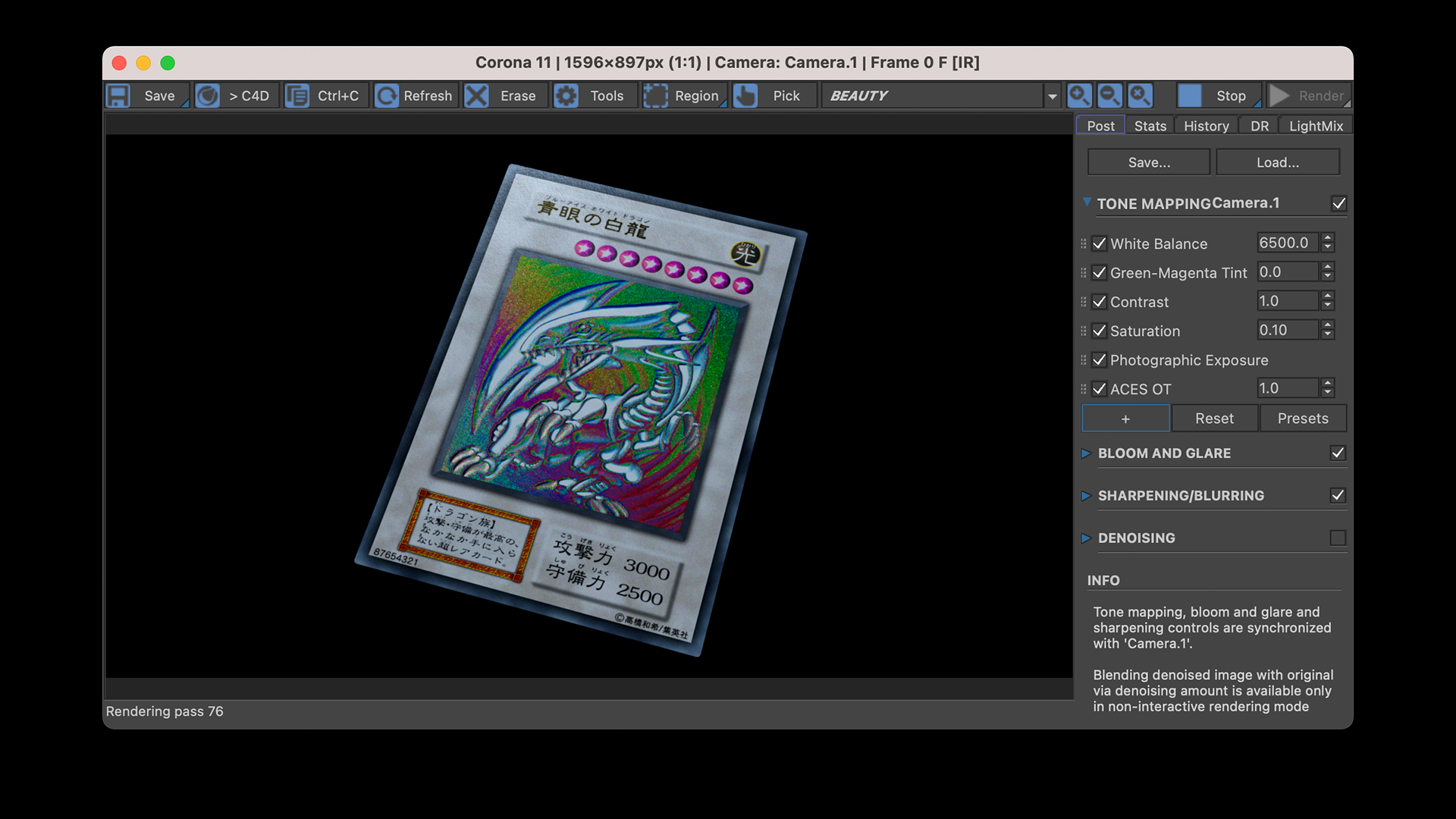This screenshot has height=819, width=1456.
Task: Click the Save floppy disk icon
Action: [x=118, y=96]
